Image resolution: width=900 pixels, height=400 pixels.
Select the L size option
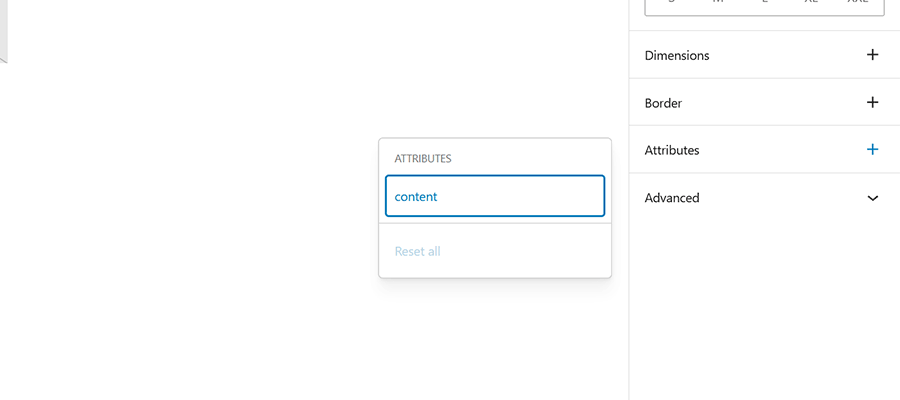tap(765, 3)
